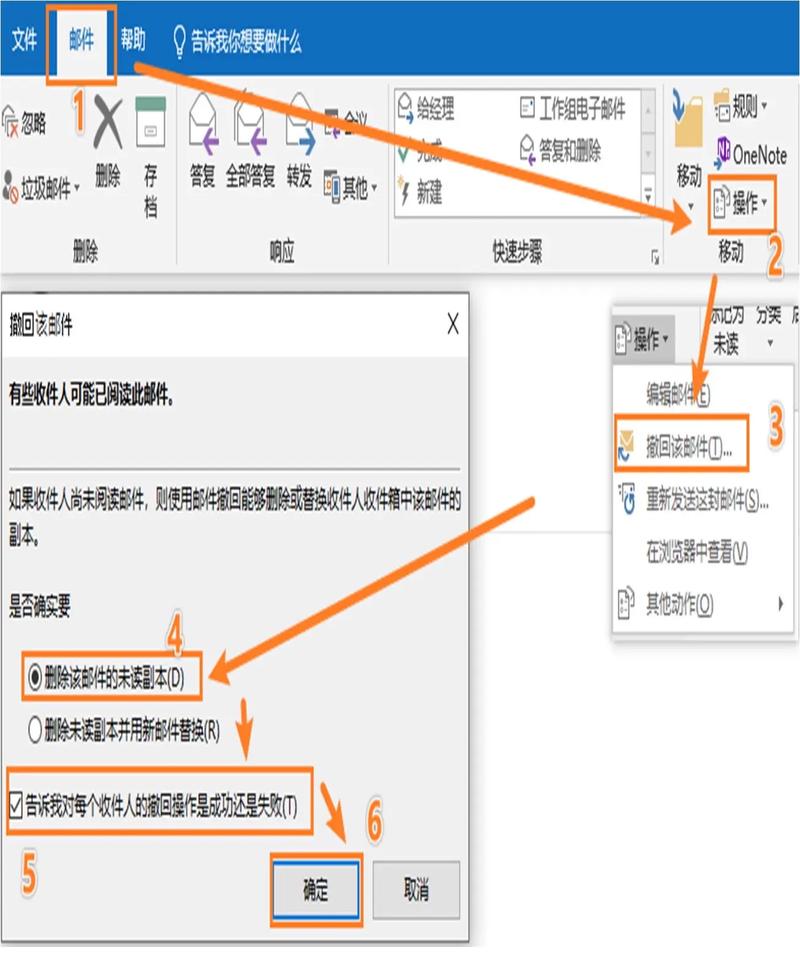This screenshot has height=969, width=800.
Task: Click the Archive (存档) icon
Action: (150, 123)
